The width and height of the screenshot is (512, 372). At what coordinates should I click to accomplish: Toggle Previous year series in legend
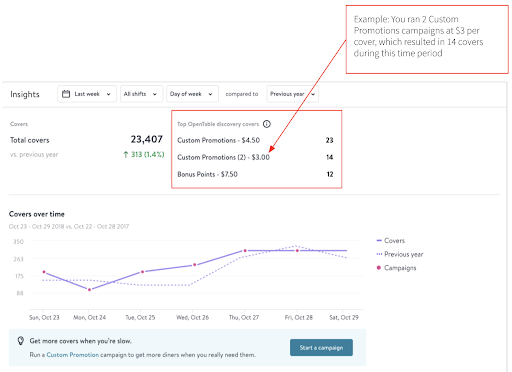pos(400,254)
